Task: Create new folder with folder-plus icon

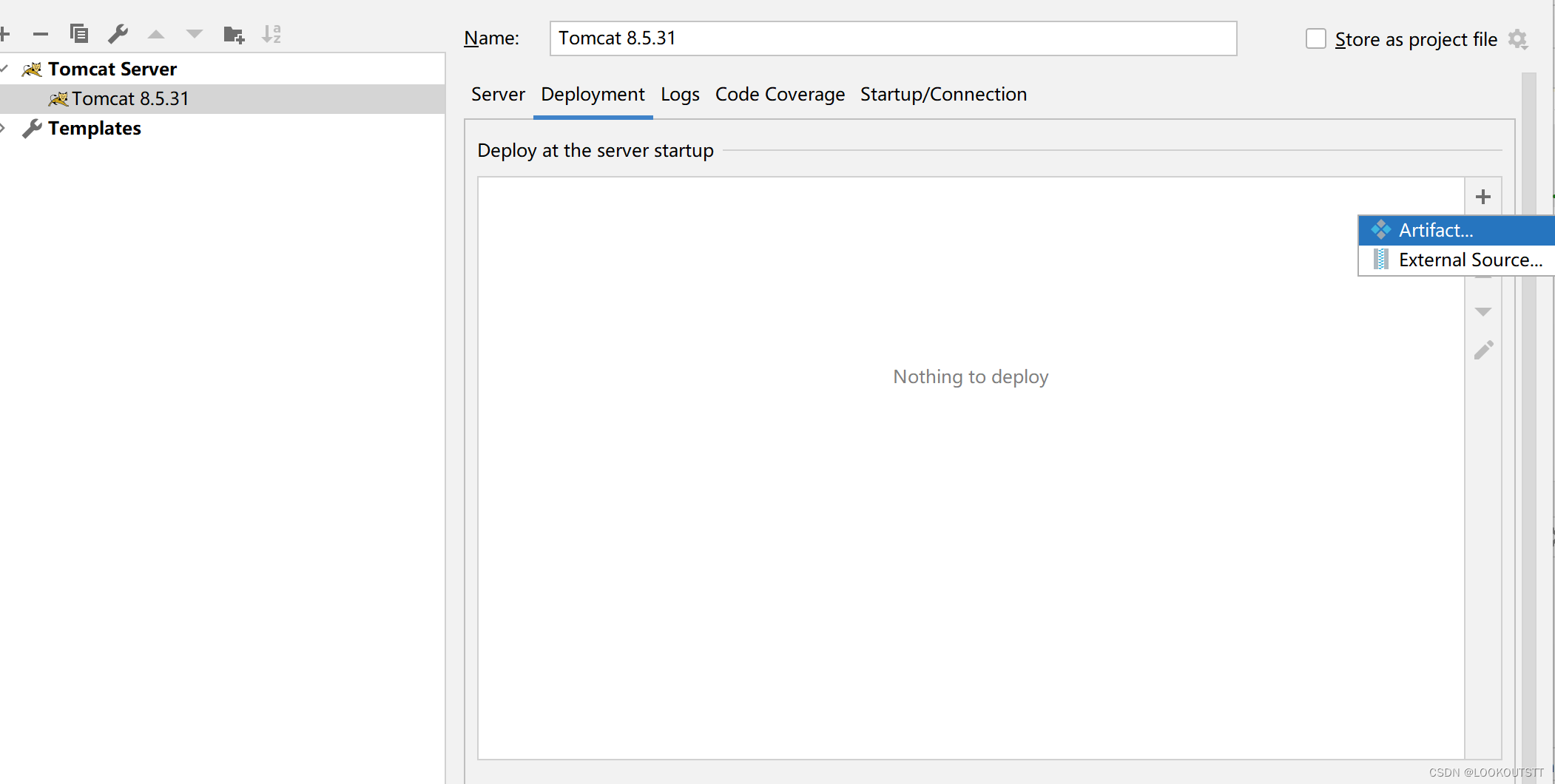Action: (x=234, y=34)
